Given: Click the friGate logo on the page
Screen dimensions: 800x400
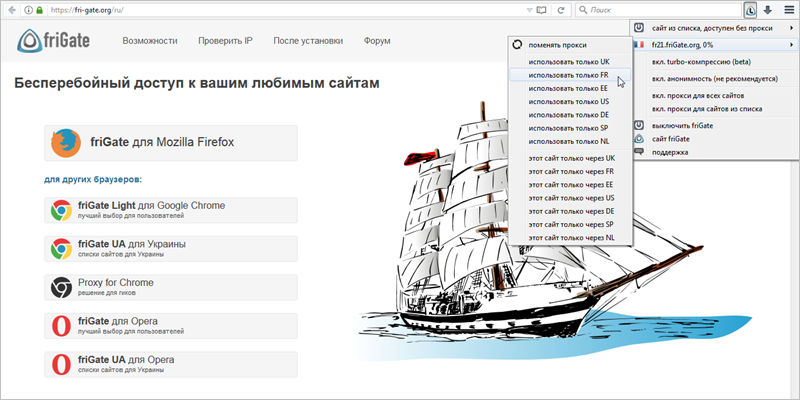Looking at the screenshot, I should 53,41.
